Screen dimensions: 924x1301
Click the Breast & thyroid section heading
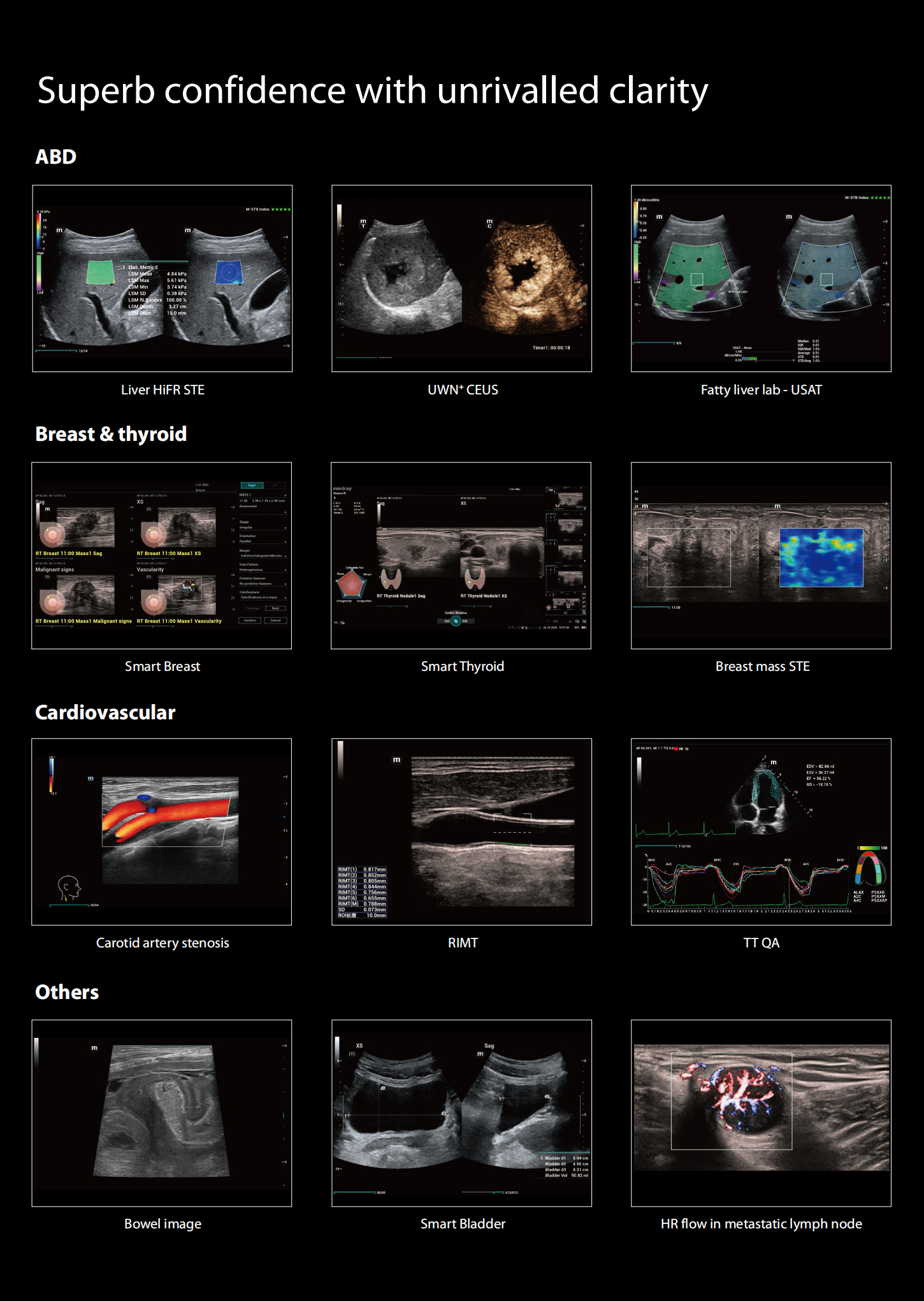point(111,434)
